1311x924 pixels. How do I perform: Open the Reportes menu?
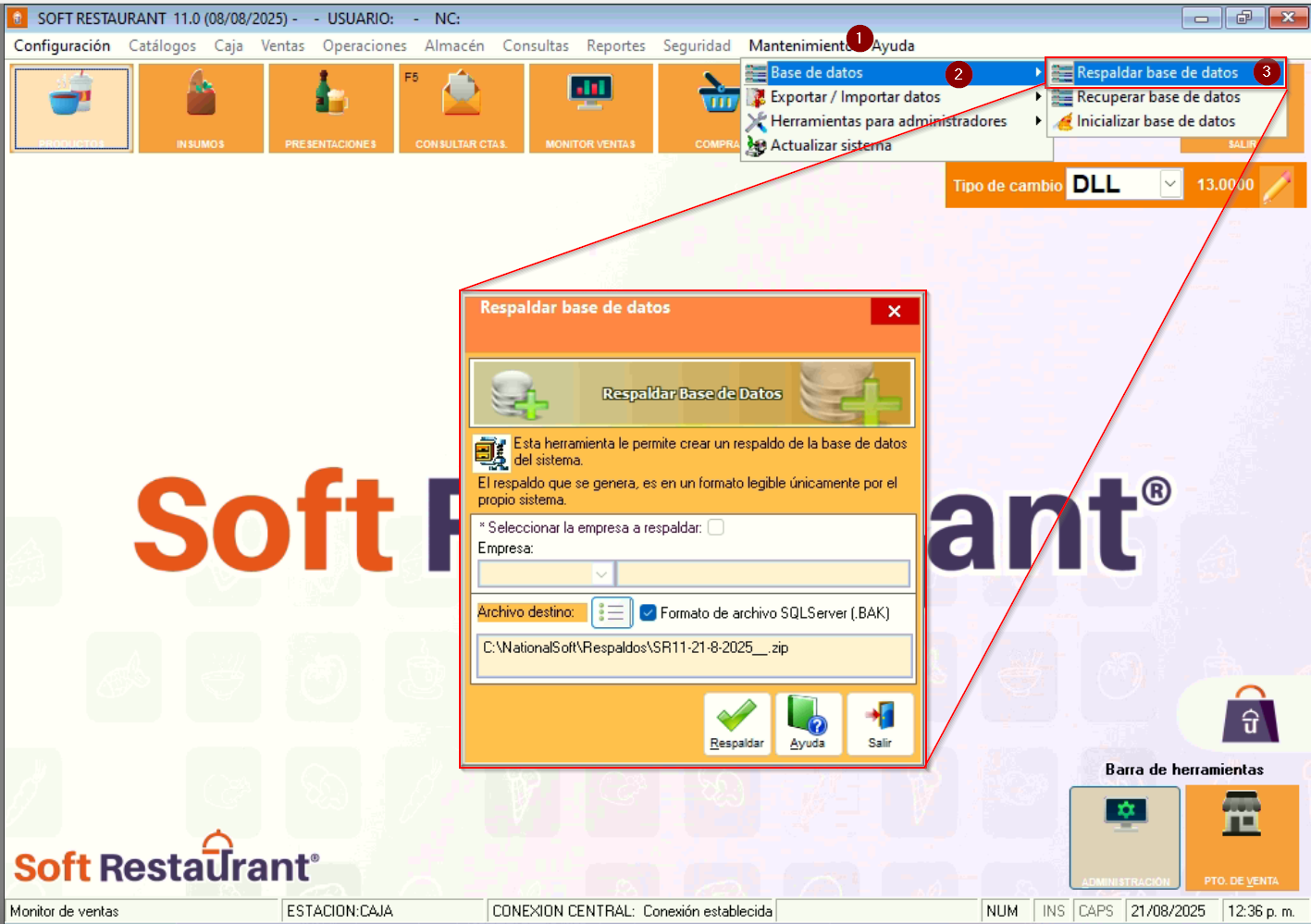[x=616, y=45]
